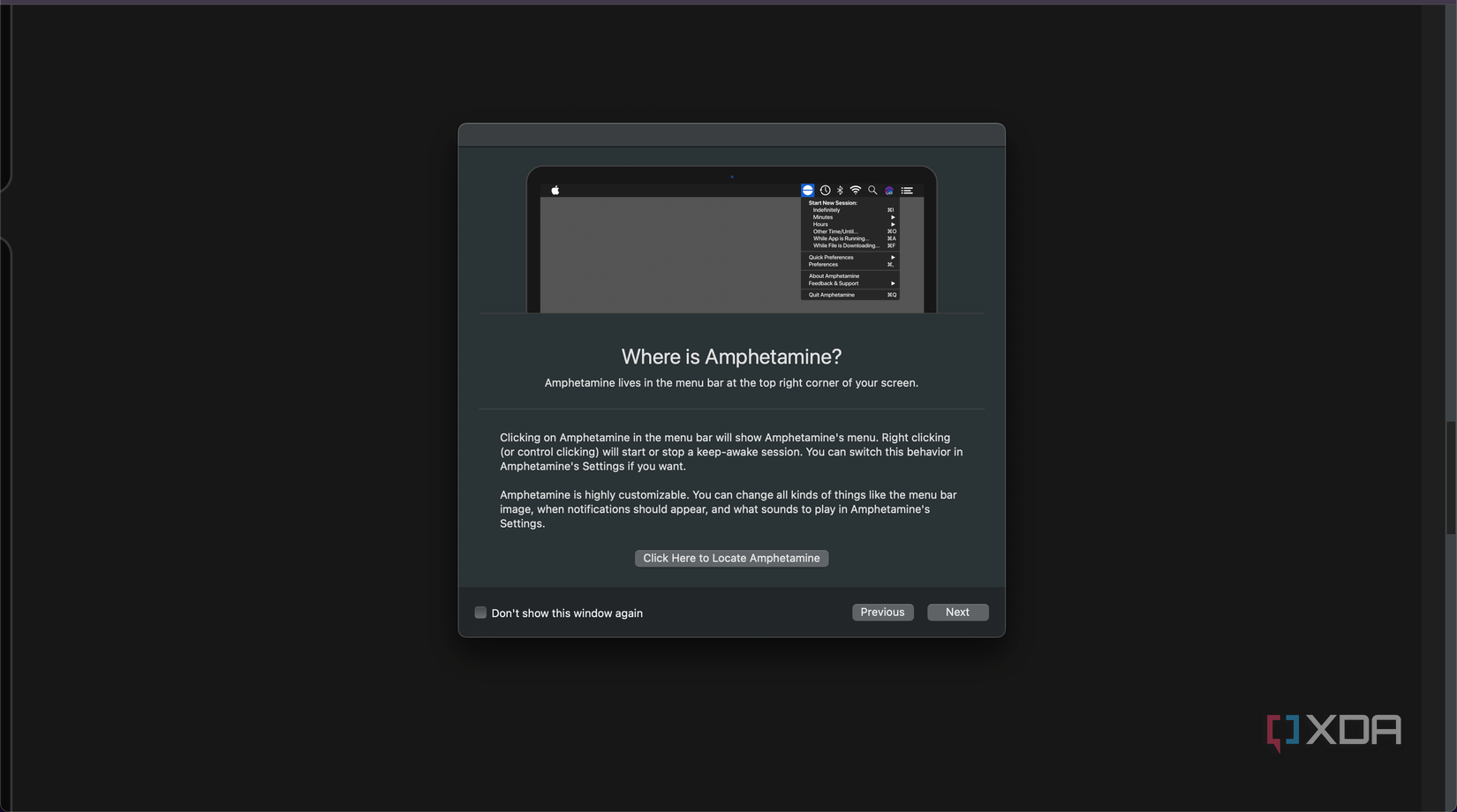Open Spotlight search via the magnifier icon
This screenshot has width=1457, height=812.
(x=872, y=190)
